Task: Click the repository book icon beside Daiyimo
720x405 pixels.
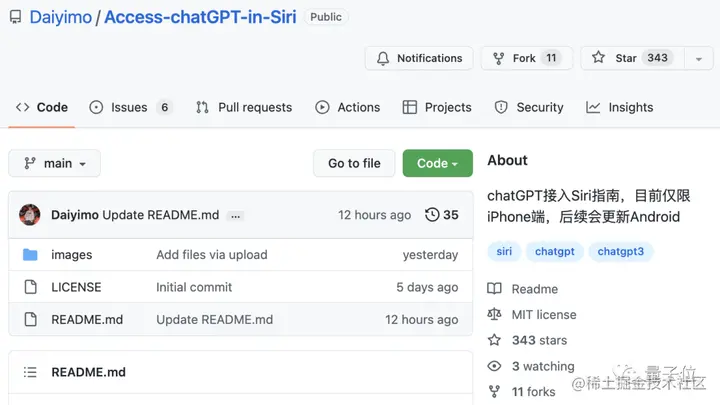Action: [x=15, y=17]
